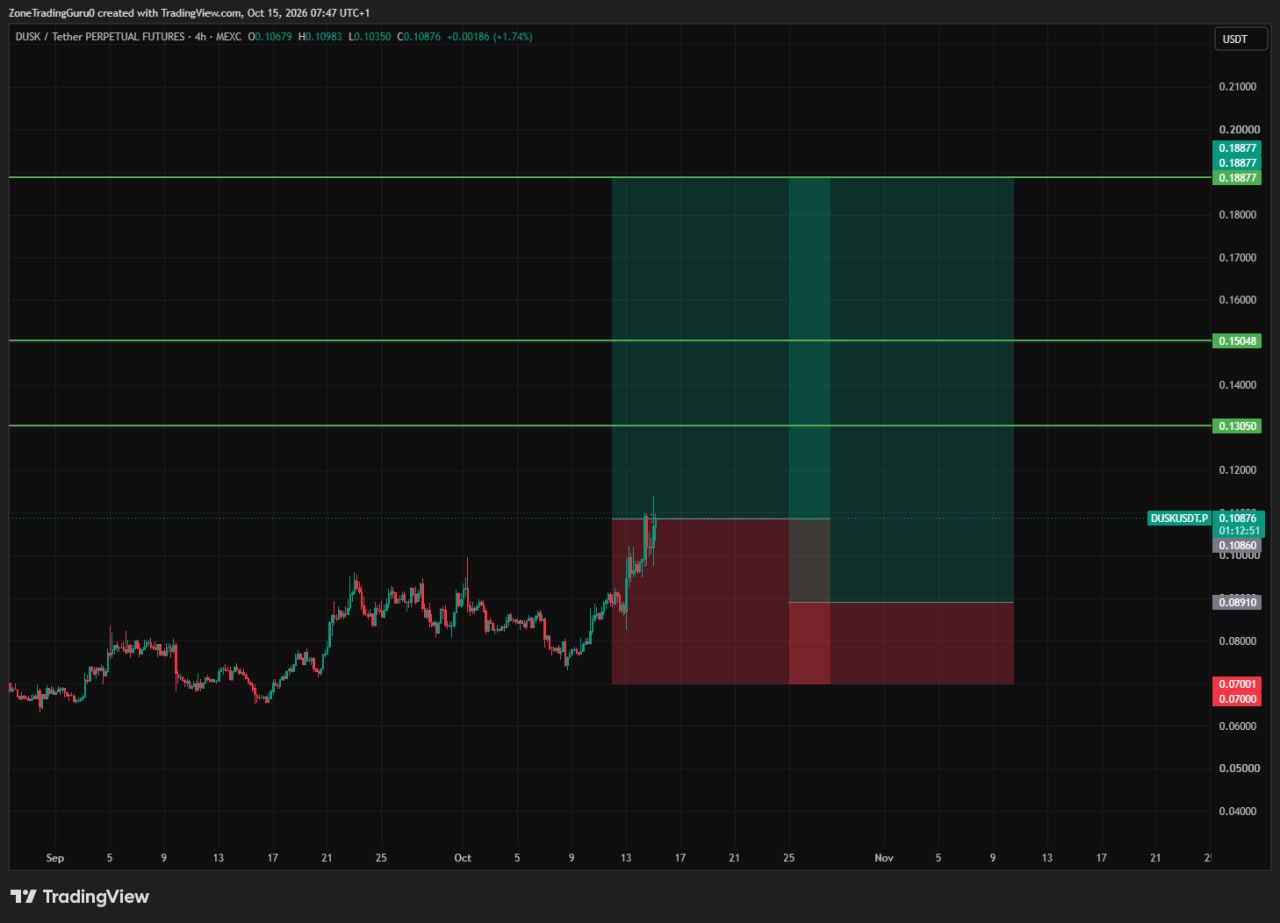Image resolution: width=1280 pixels, height=923 pixels.
Task: Click the 0.05000 price axis tick
Action: point(1238,768)
